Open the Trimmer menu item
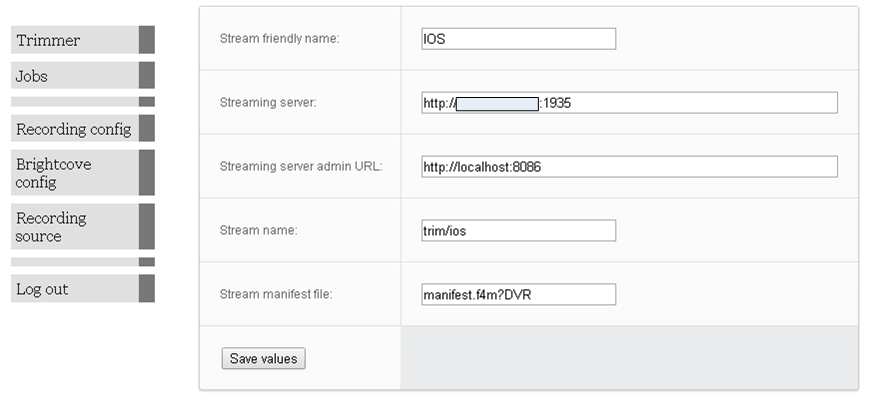The width and height of the screenshot is (876, 410). coord(48,40)
